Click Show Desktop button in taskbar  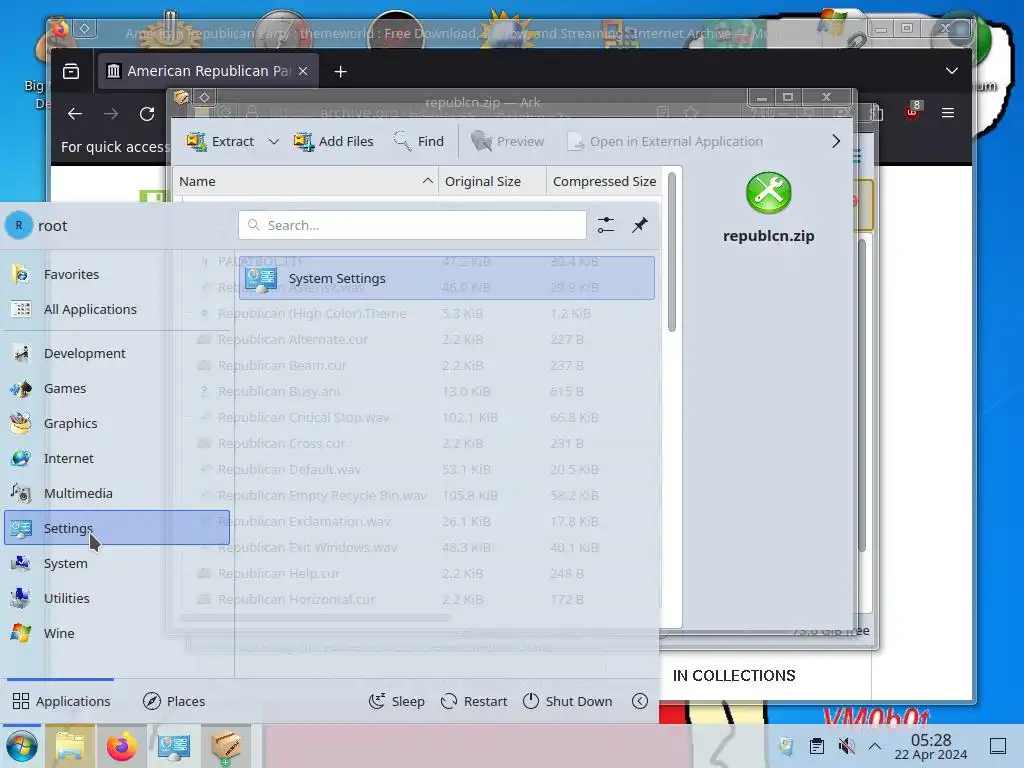pos(998,746)
